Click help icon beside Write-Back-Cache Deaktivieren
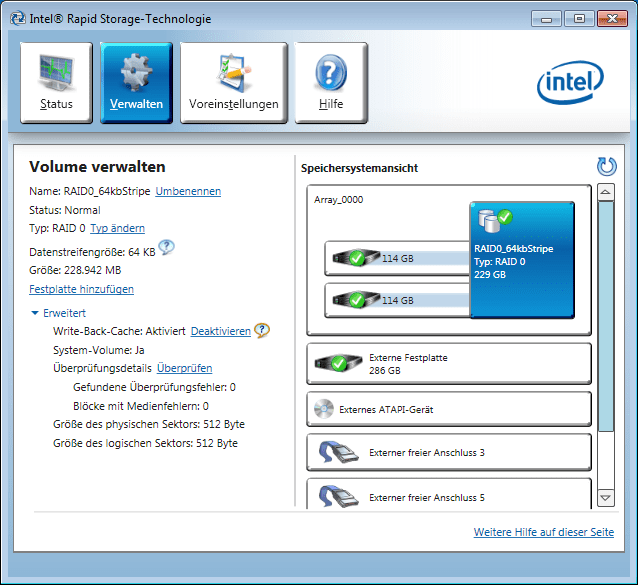Image resolution: width=638 pixels, height=585 pixels. [262, 330]
